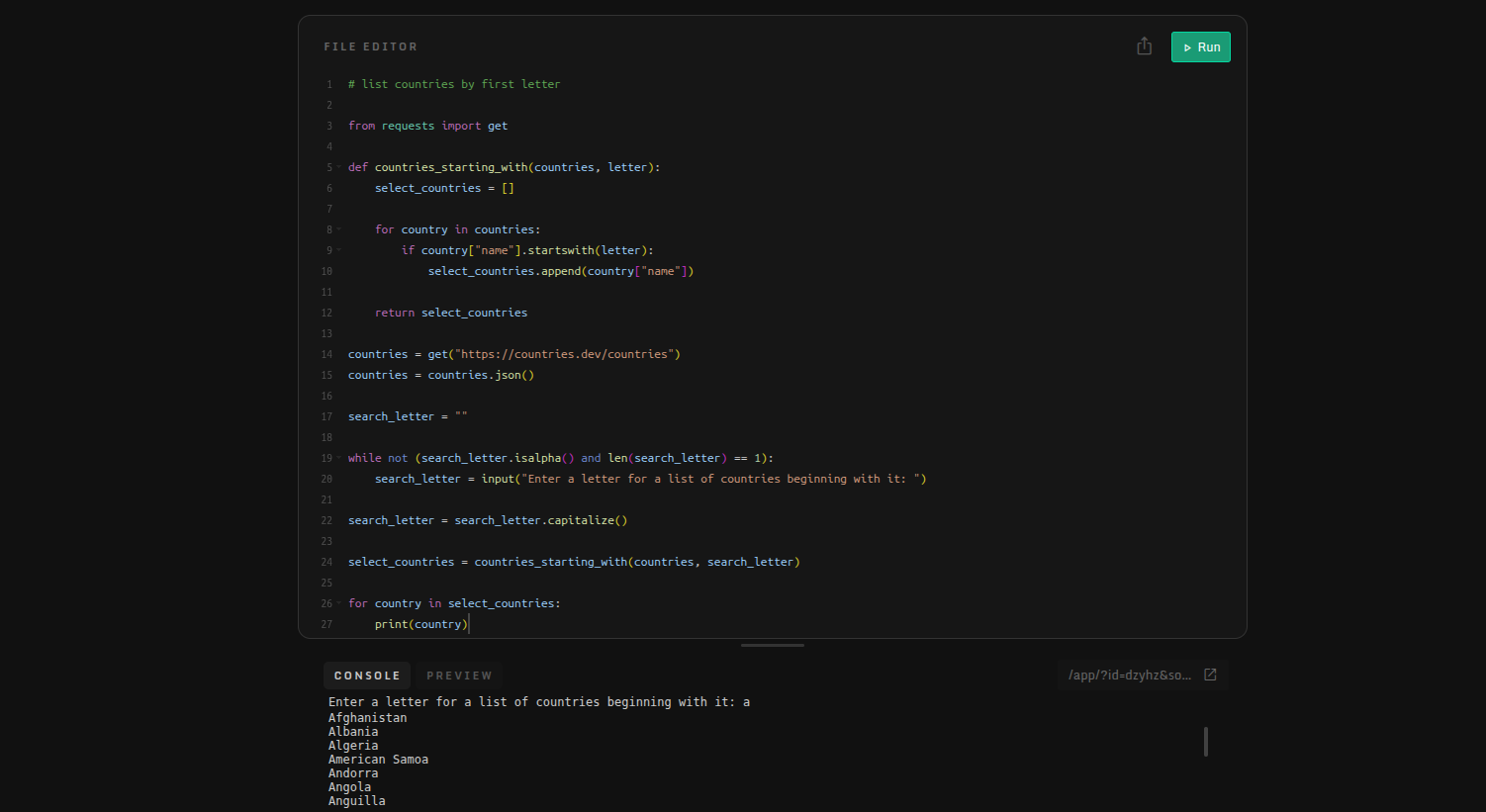Click 'Angola' in console output

[350, 787]
